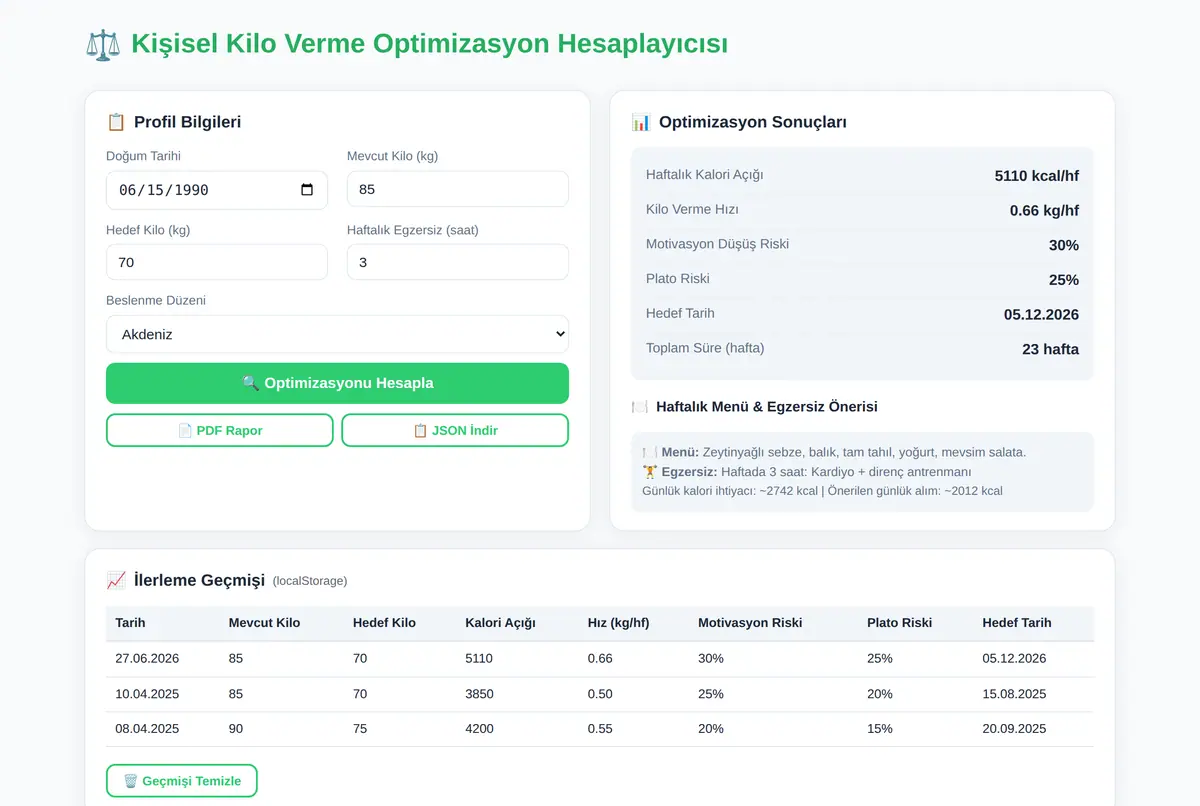
Task: Click the PDF Rapor button
Action: 220,430
